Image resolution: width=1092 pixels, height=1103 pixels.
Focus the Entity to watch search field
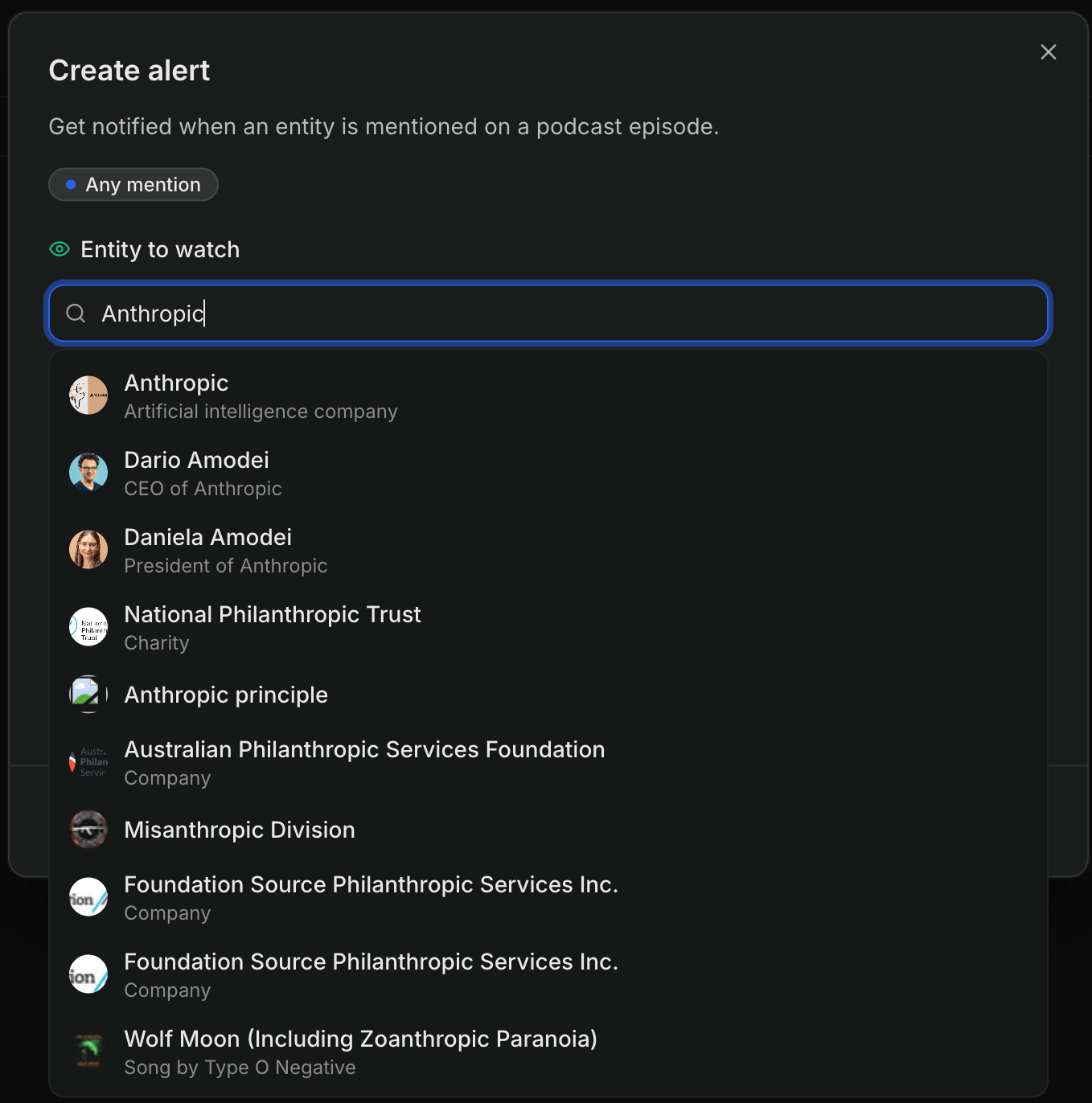pos(549,313)
